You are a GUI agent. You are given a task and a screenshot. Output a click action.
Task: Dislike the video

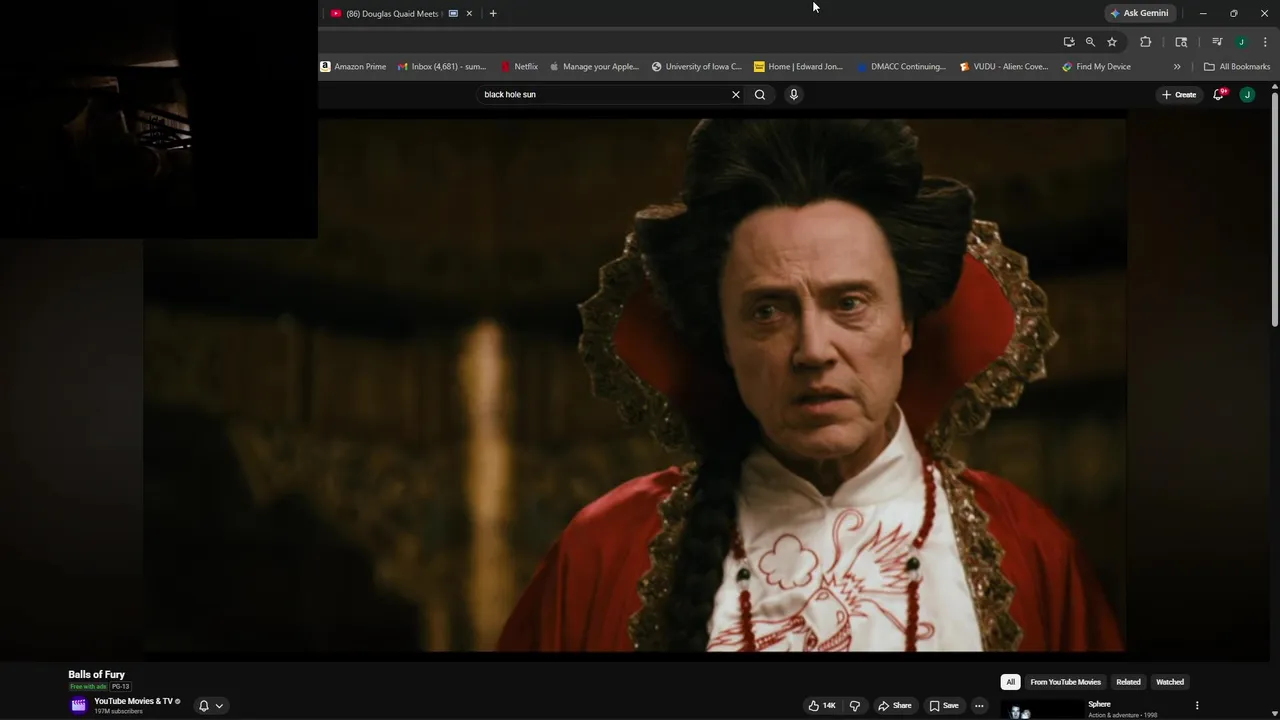[x=855, y=705]
